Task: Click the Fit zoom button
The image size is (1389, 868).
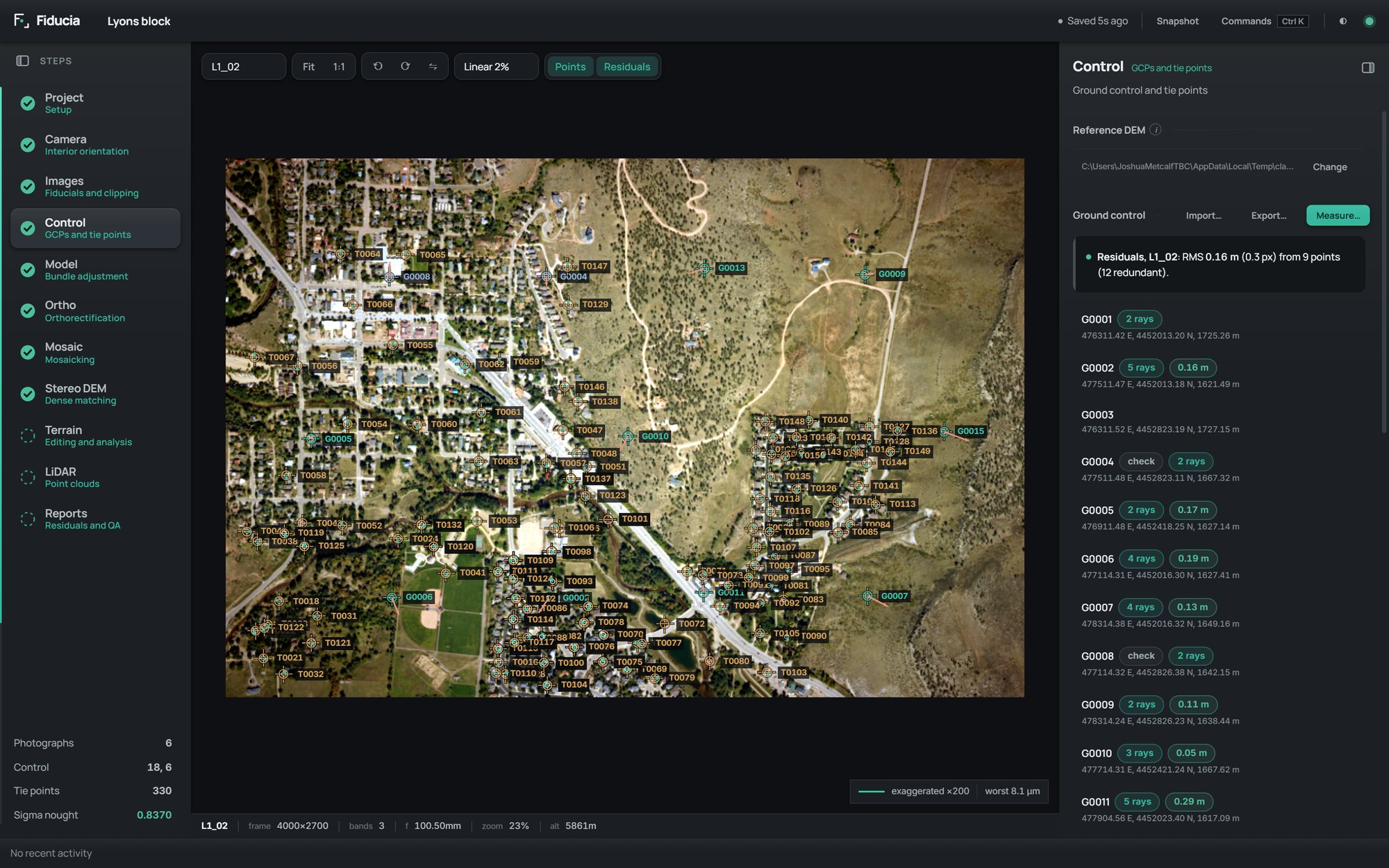Action: [x=308, y=67]
